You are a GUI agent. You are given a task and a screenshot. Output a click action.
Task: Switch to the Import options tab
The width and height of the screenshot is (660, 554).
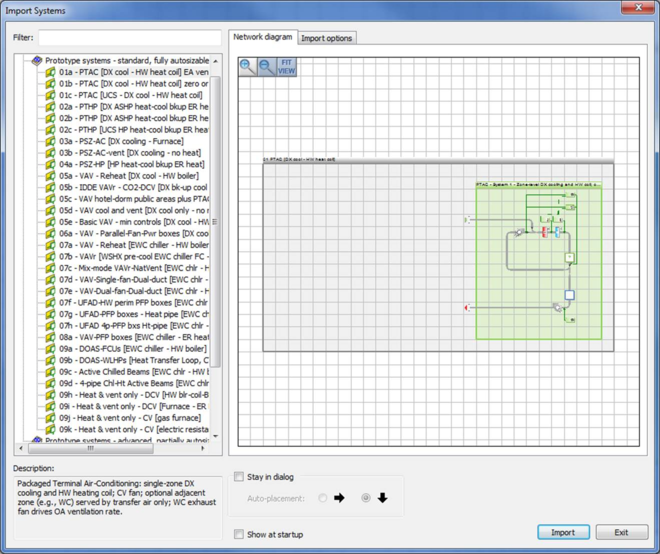tap(326, 38)
